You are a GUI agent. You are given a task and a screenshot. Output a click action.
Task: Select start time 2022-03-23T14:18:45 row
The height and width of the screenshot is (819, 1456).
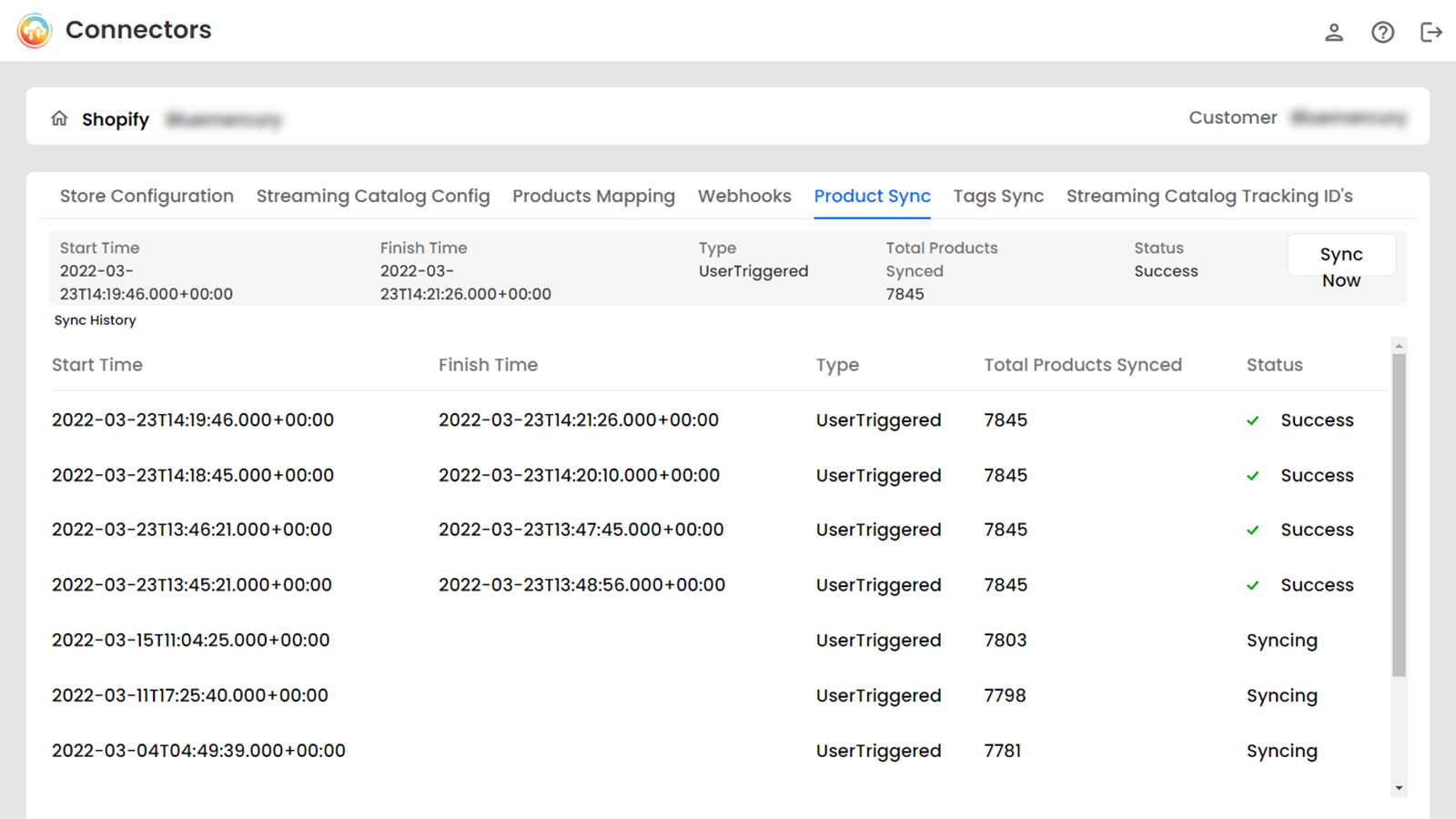pos(193,476)
